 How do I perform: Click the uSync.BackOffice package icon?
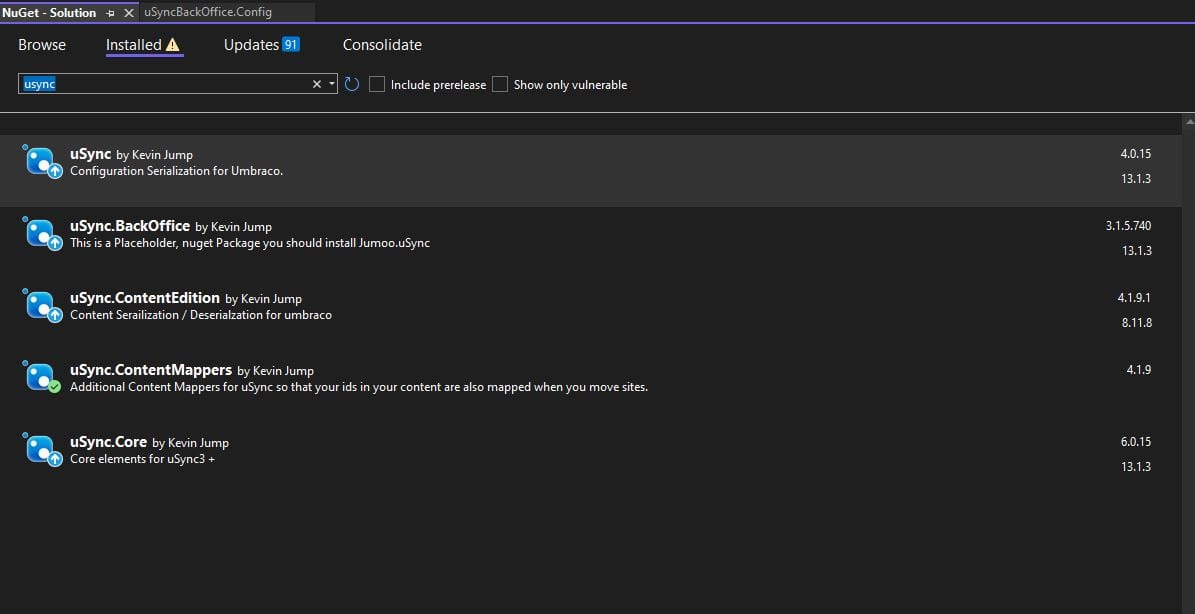42,232
